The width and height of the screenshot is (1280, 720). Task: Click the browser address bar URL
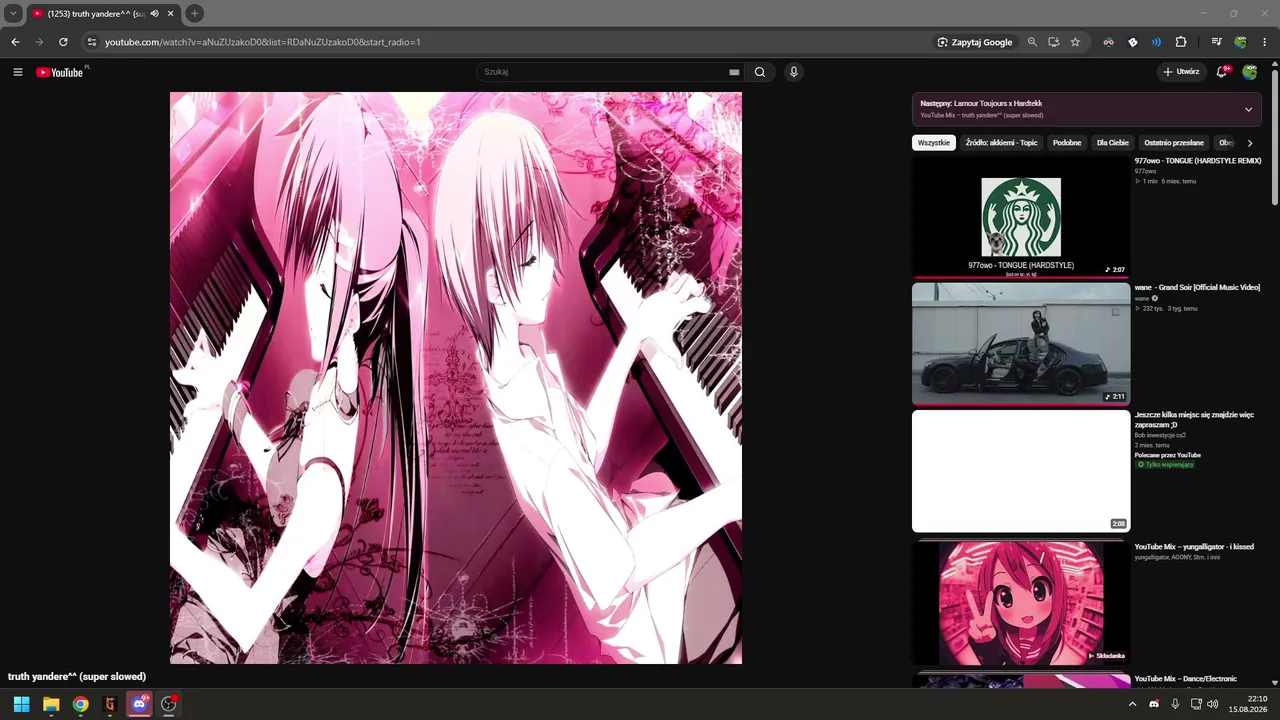coord(263,42)
